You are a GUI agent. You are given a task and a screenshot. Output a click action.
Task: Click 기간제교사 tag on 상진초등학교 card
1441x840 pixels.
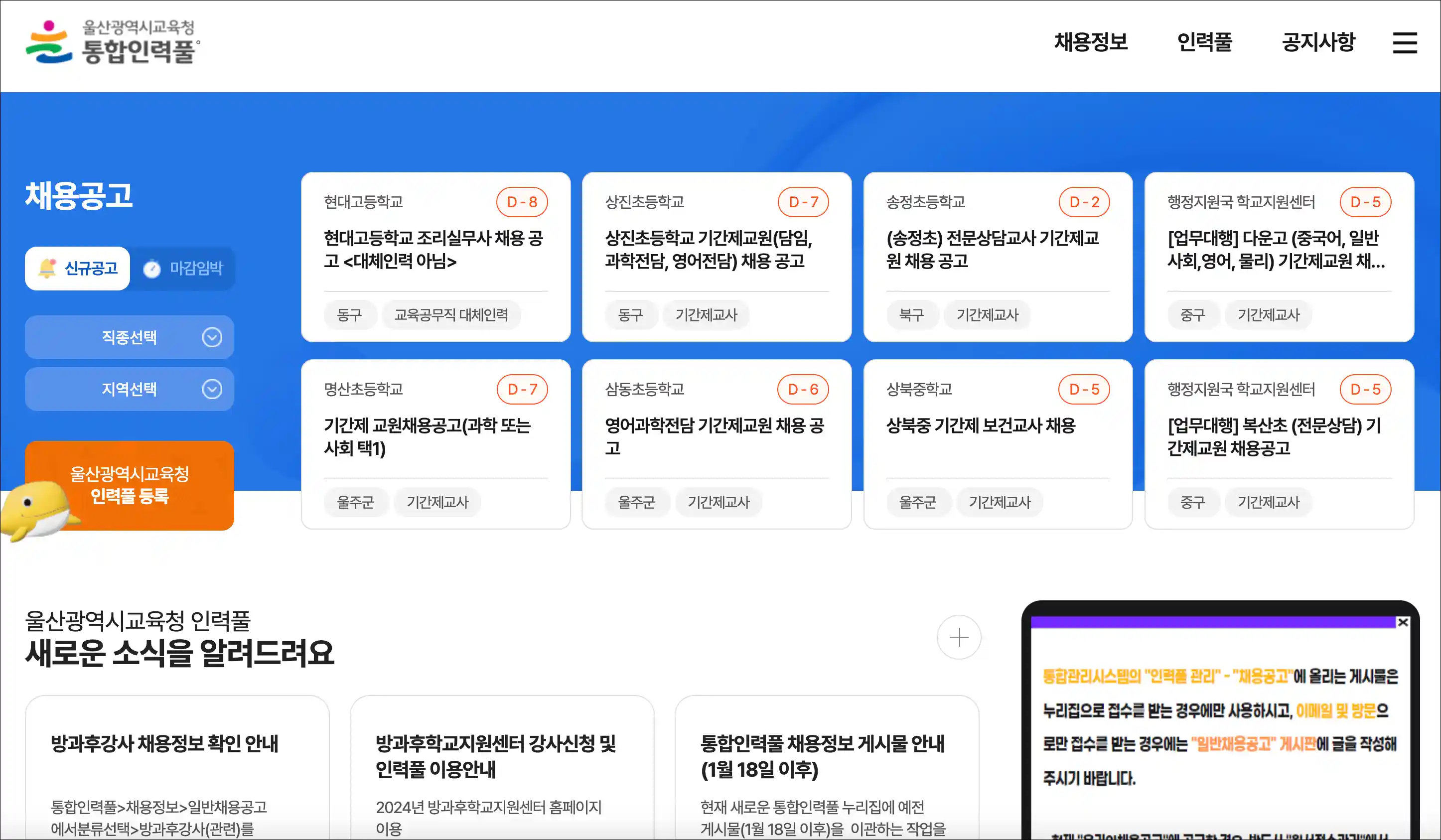tap(706, 314)
